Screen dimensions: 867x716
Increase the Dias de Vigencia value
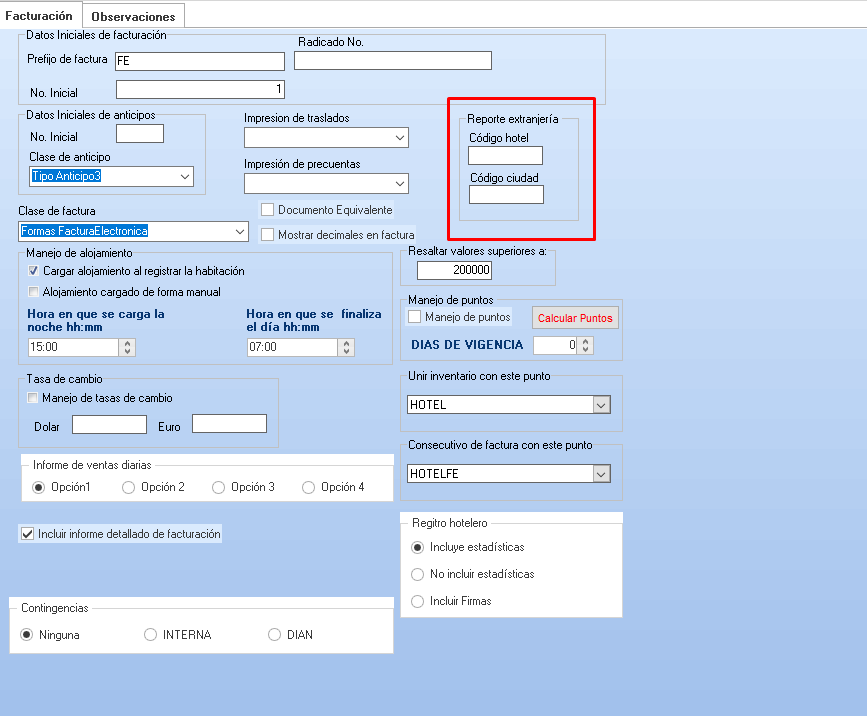pos(586,341)
